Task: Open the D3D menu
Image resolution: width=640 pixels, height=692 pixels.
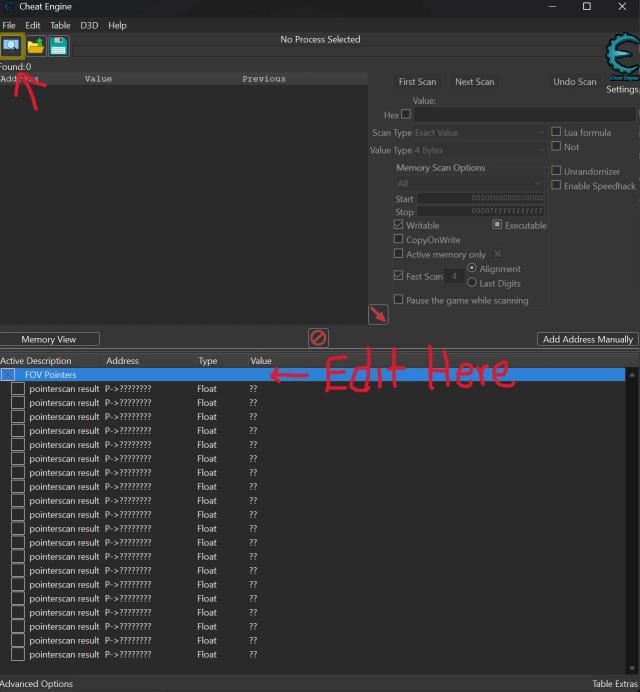Action: (x=89, y=25)
